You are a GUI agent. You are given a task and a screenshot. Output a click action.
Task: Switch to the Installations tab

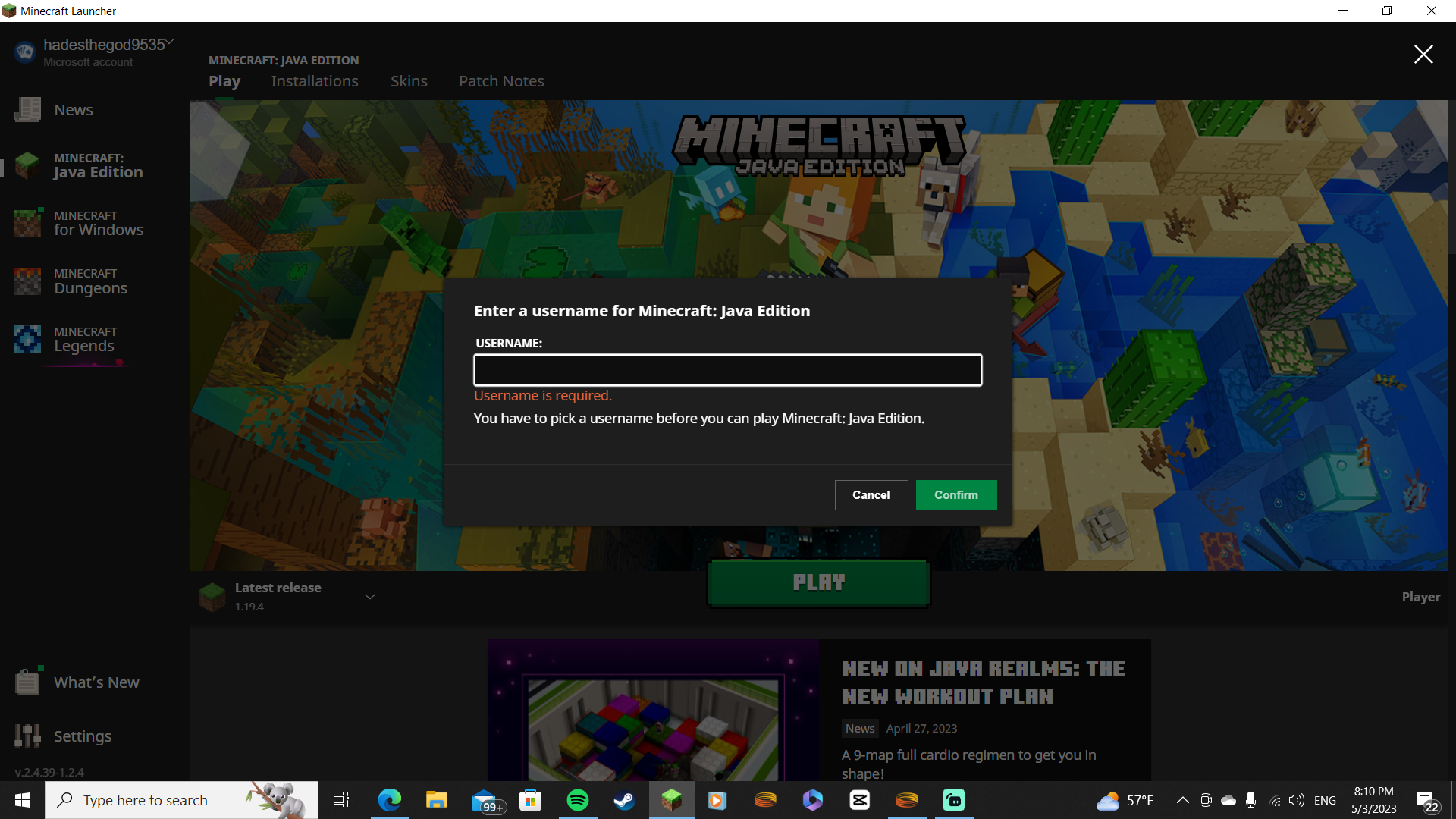click(315, 81)
